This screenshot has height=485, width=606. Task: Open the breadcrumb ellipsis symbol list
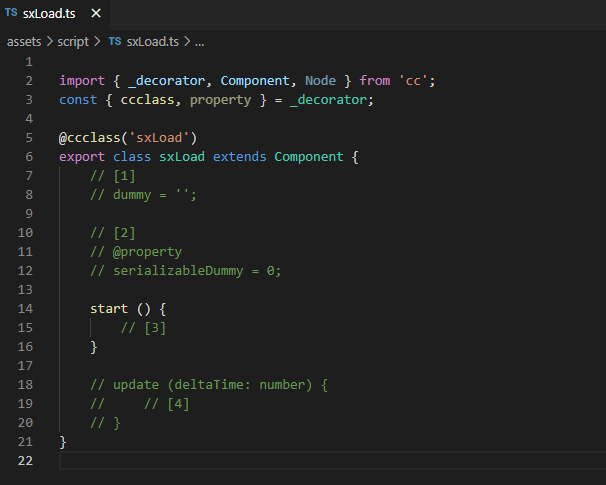(x=199, y=43)
